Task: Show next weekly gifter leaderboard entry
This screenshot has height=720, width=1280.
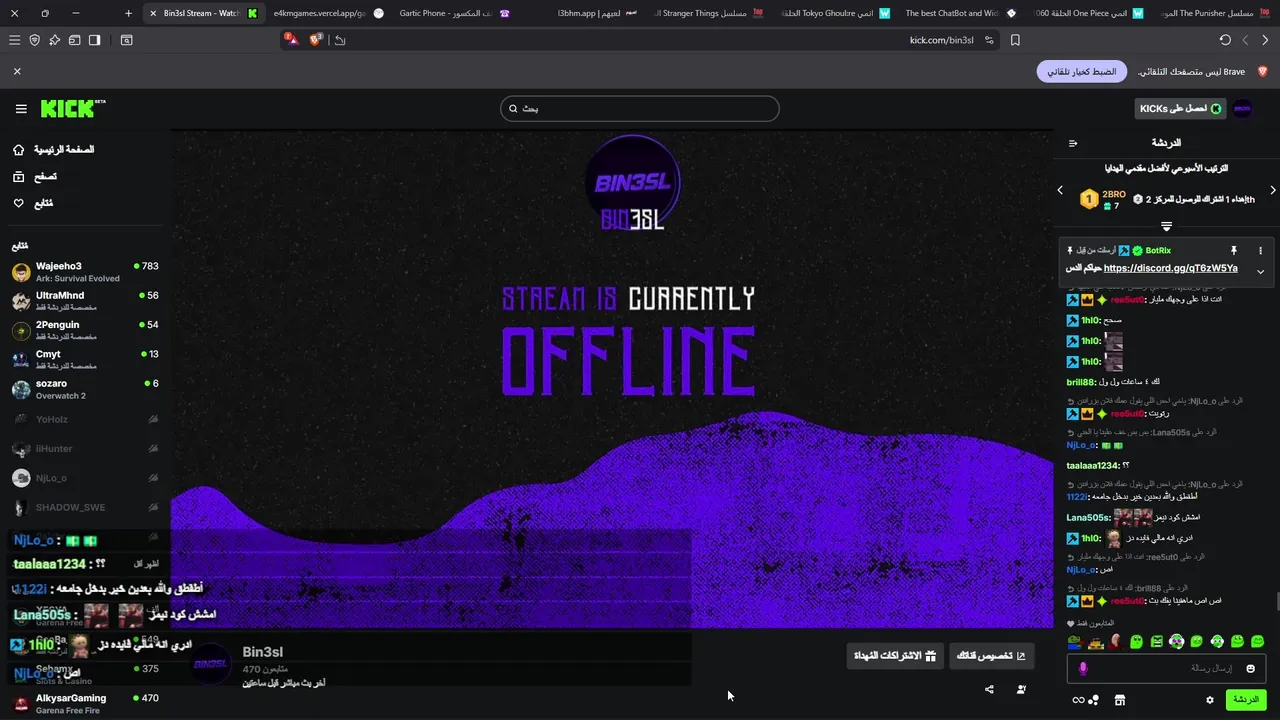Action: (1272, 190)
